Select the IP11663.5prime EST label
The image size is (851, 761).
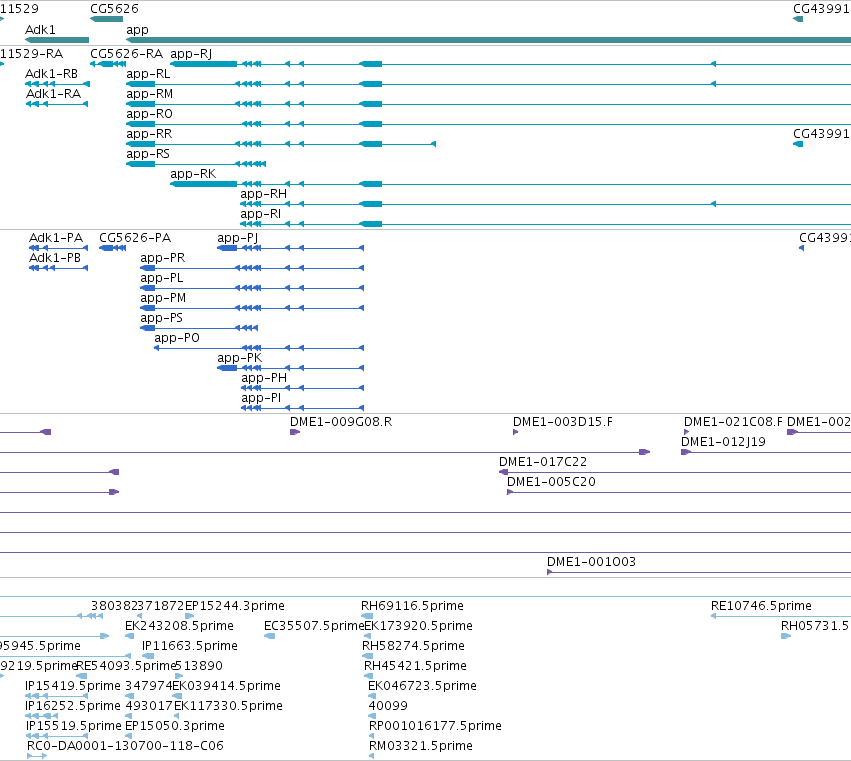(190, 646)
